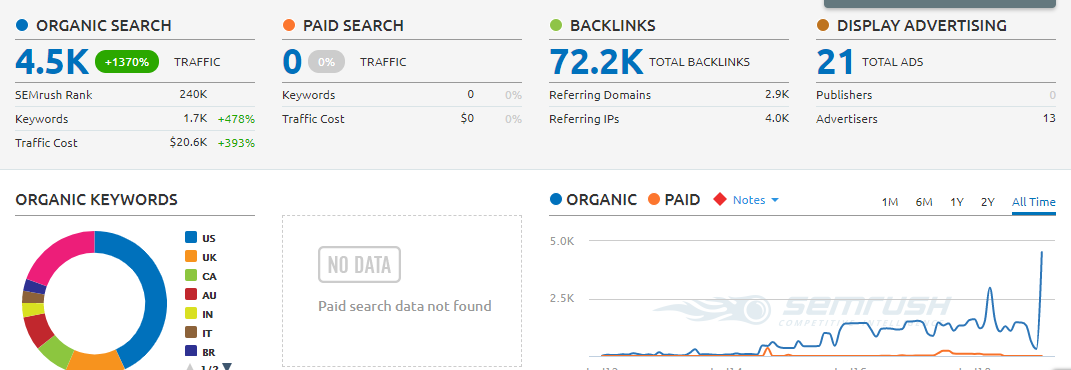Click the +1370% green badge
Viewport: 1071px width, 370px height.
coord(127,62)
